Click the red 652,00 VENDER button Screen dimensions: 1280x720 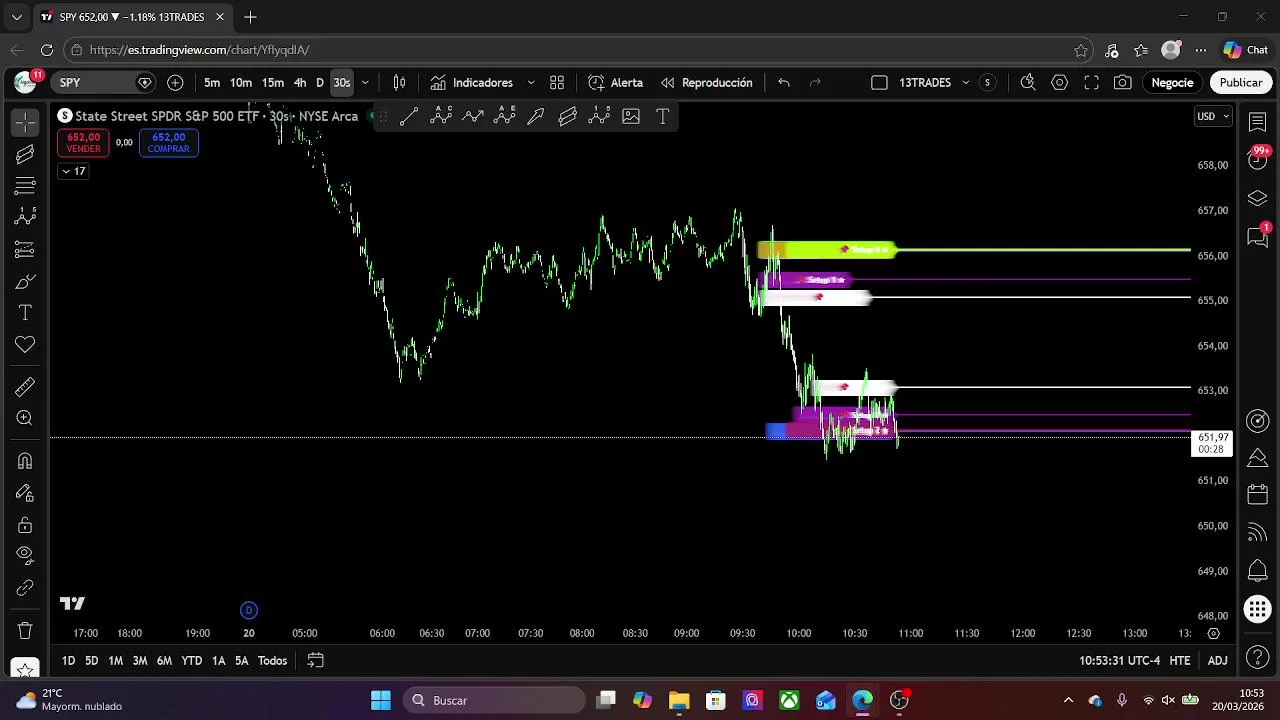click(84, 143)
